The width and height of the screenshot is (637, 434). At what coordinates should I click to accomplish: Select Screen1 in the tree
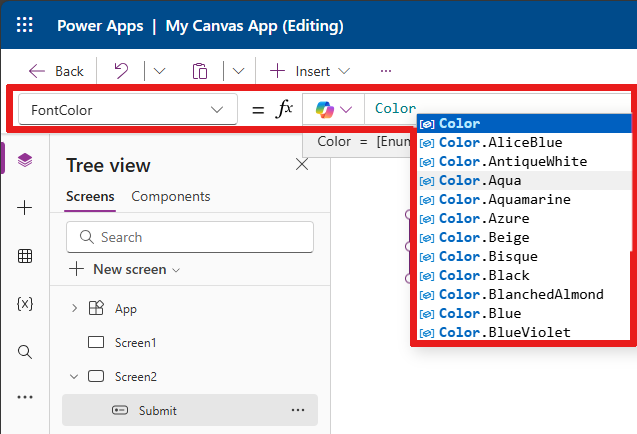pyautogui.click(x=135, y=343)
